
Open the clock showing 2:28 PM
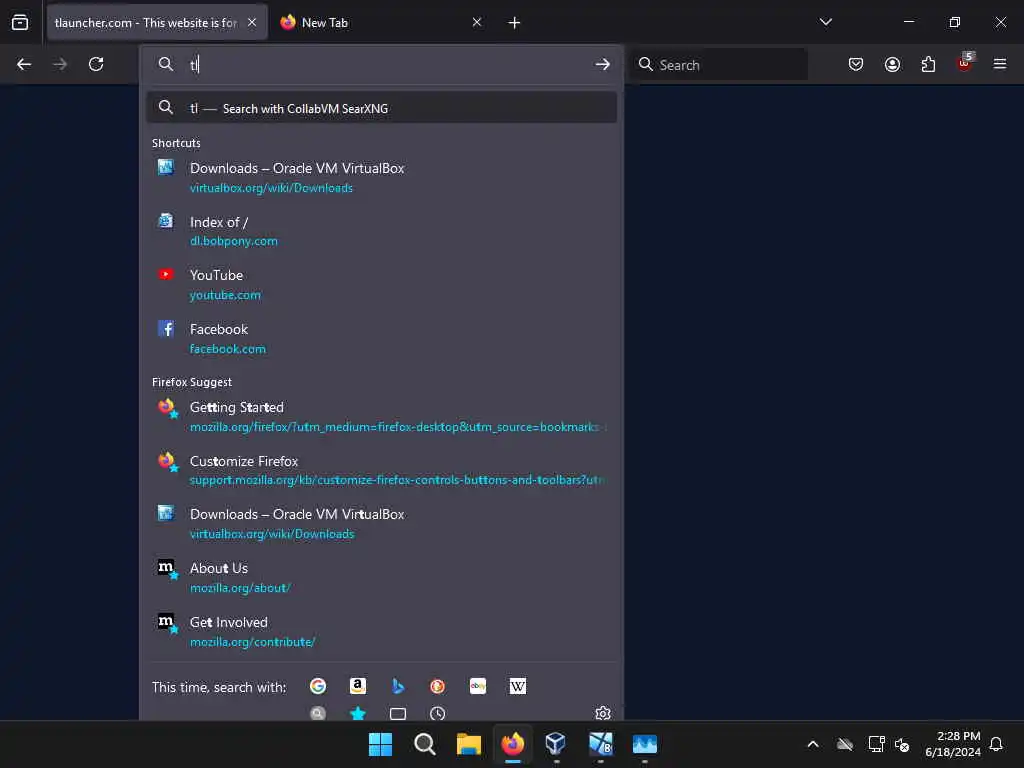click(x=953, y=744)
